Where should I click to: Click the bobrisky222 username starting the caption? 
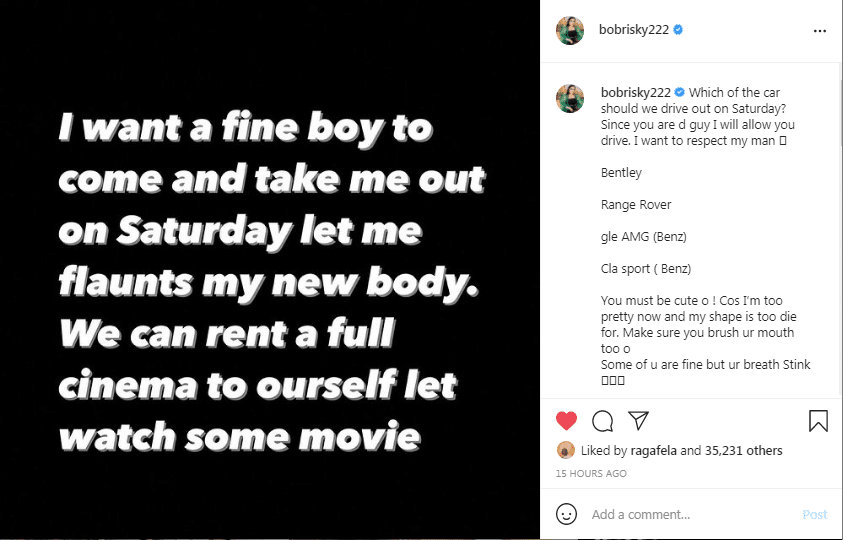click(636, 92)
